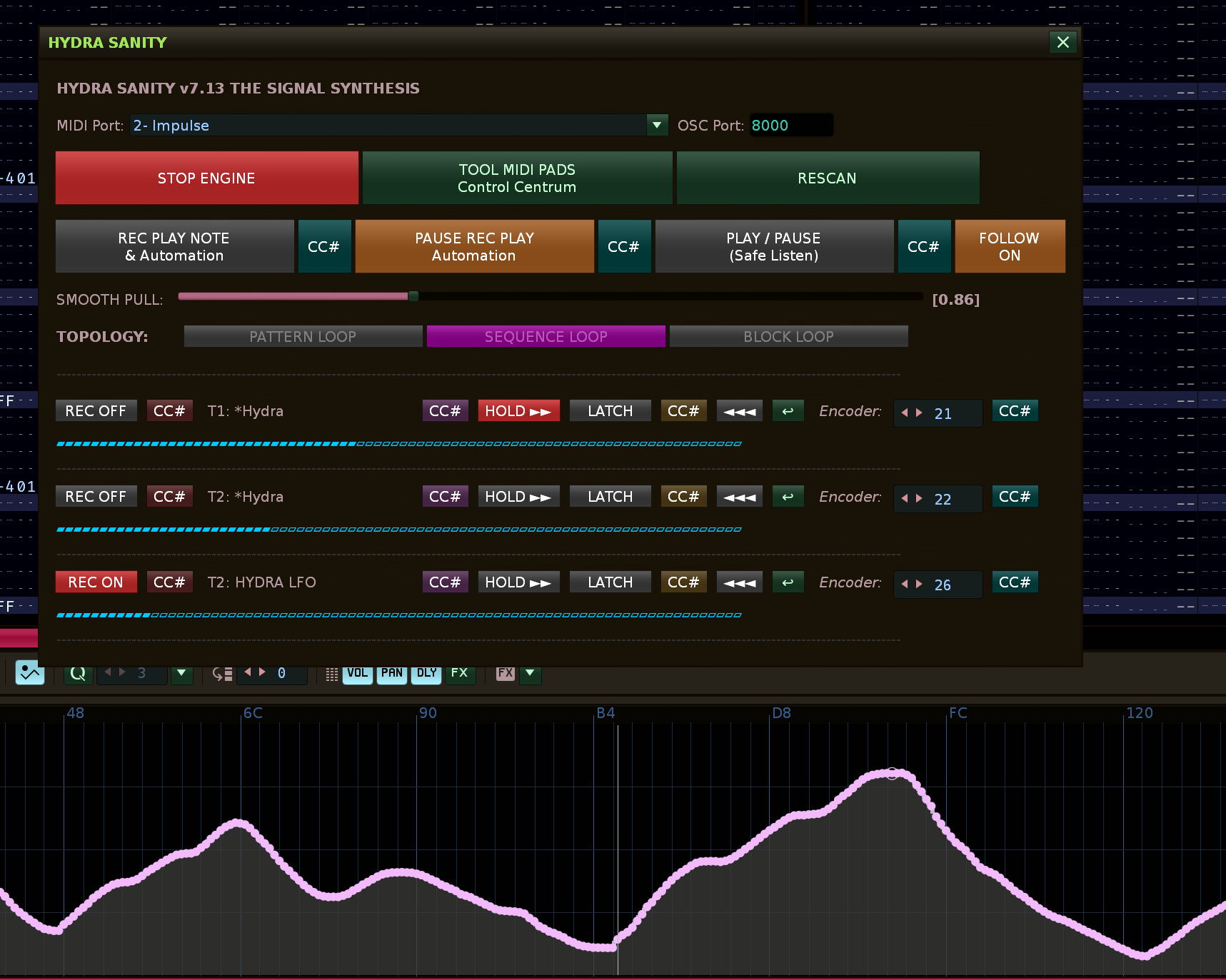Image resolution: width=1226 pixels, height=980 pixels.
Task: Toggle REC ON for the T2: HYDRA LFO track
Action: (x=96, y=582)
